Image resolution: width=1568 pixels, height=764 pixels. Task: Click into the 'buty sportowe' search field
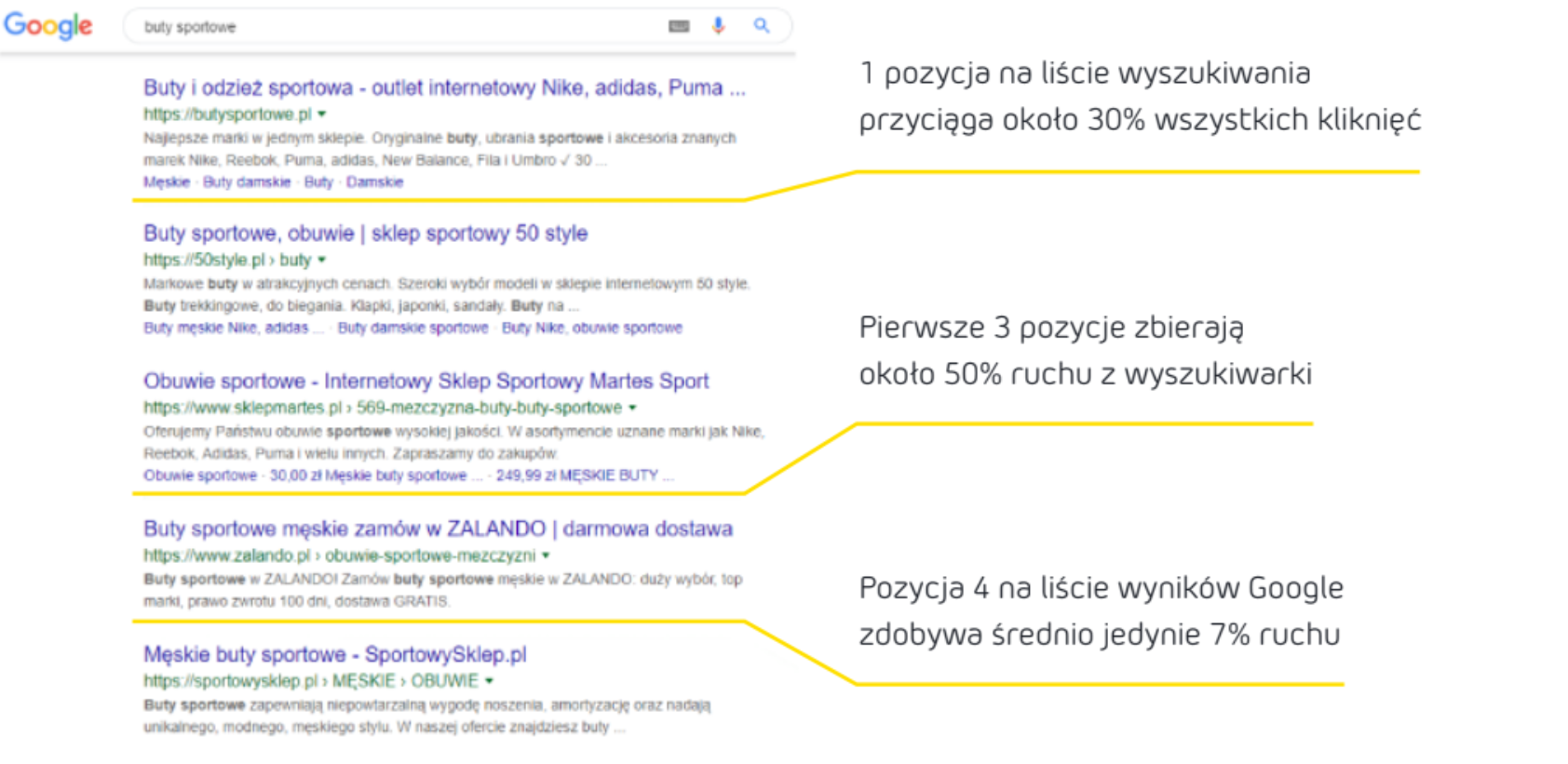tap(391, 27)
